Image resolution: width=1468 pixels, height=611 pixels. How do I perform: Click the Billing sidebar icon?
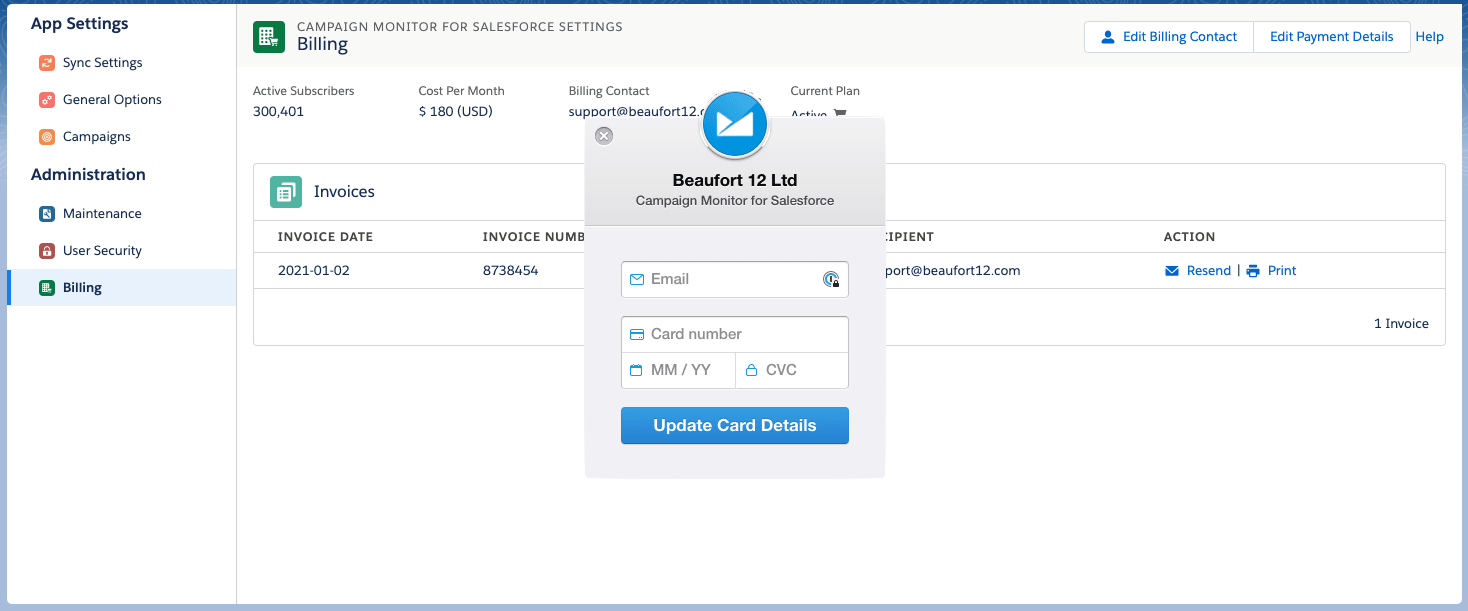47,288
